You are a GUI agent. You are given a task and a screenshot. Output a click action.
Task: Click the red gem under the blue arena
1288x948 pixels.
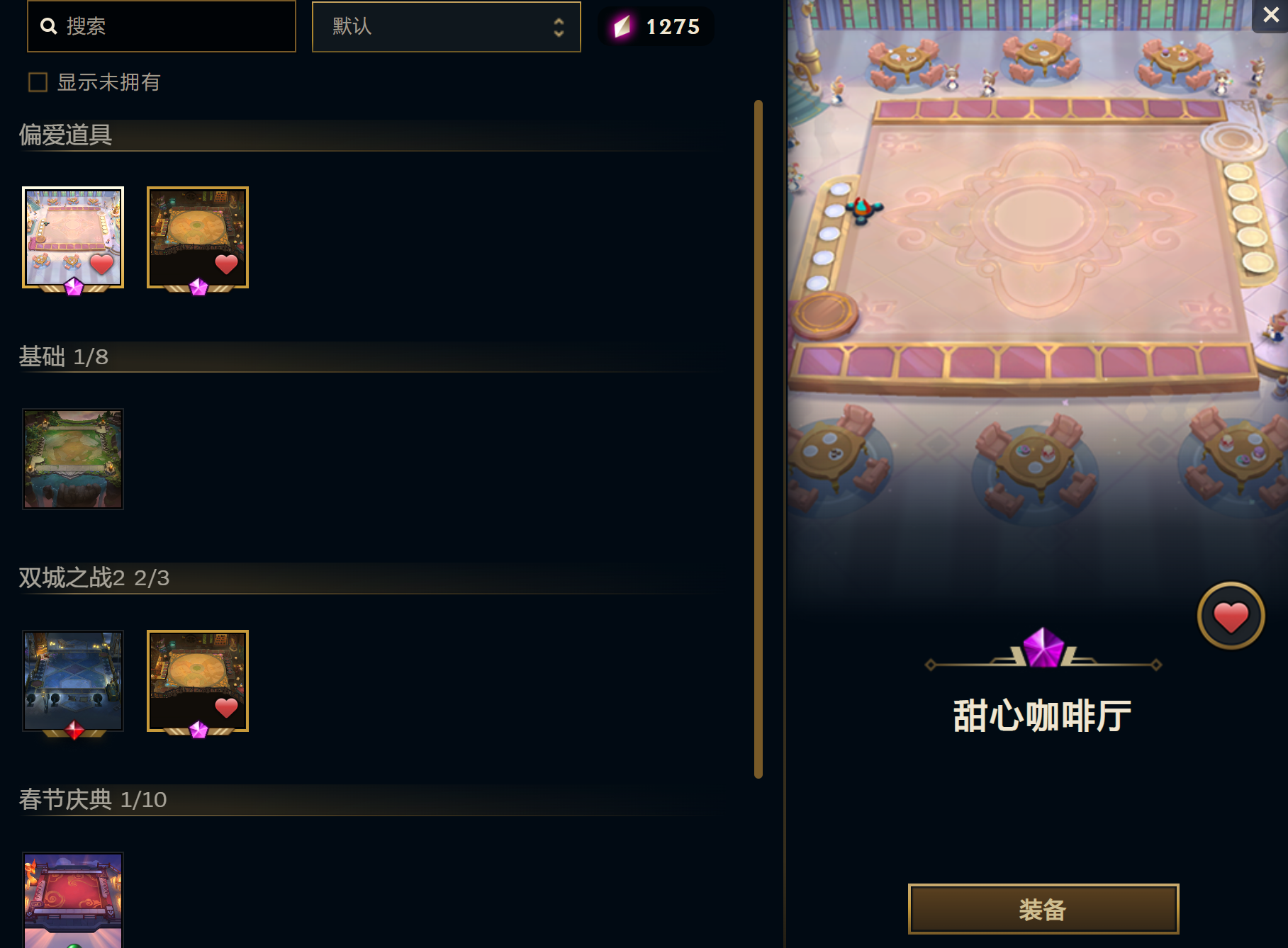point(74,730)
